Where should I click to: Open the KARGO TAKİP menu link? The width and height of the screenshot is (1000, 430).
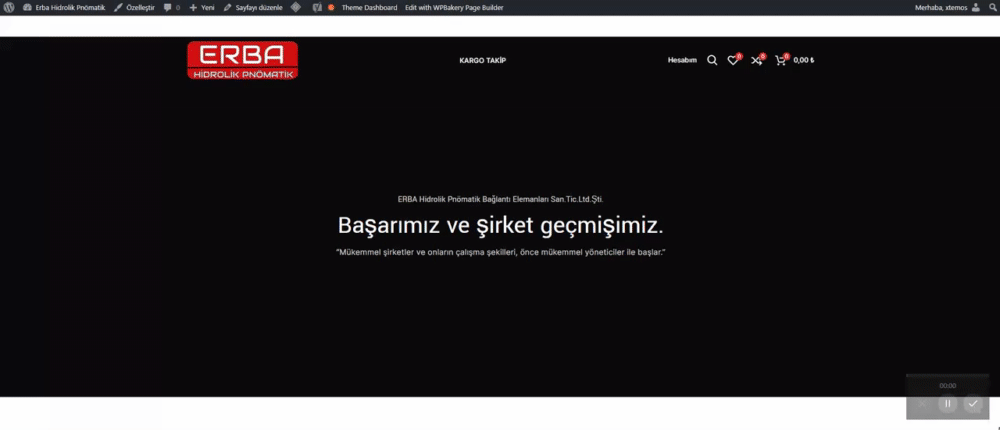(x=482, y=61)
